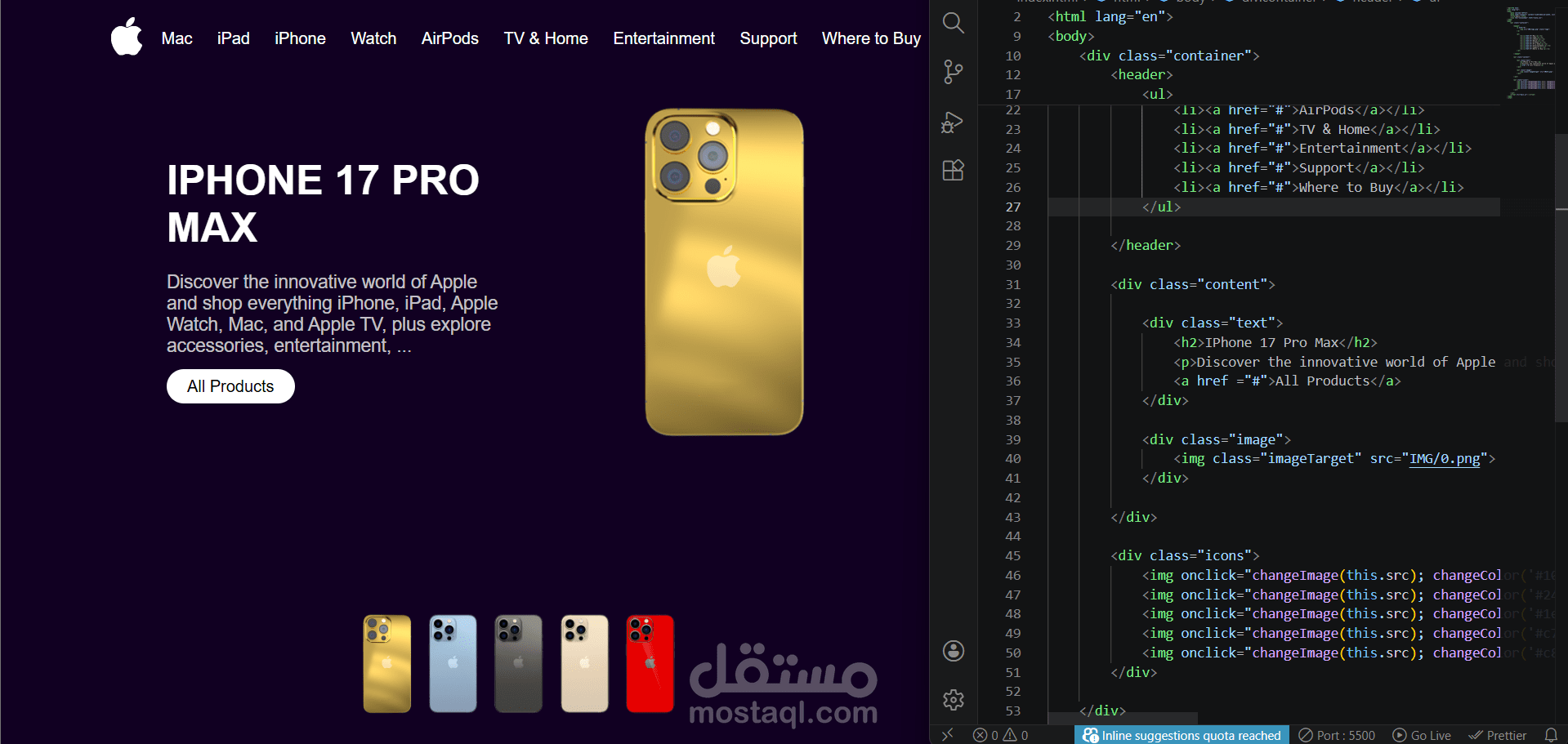The width and height of the screenshot is (1568, 744).
Task: Open the Source Control view
Action: [x=953, y=72]
